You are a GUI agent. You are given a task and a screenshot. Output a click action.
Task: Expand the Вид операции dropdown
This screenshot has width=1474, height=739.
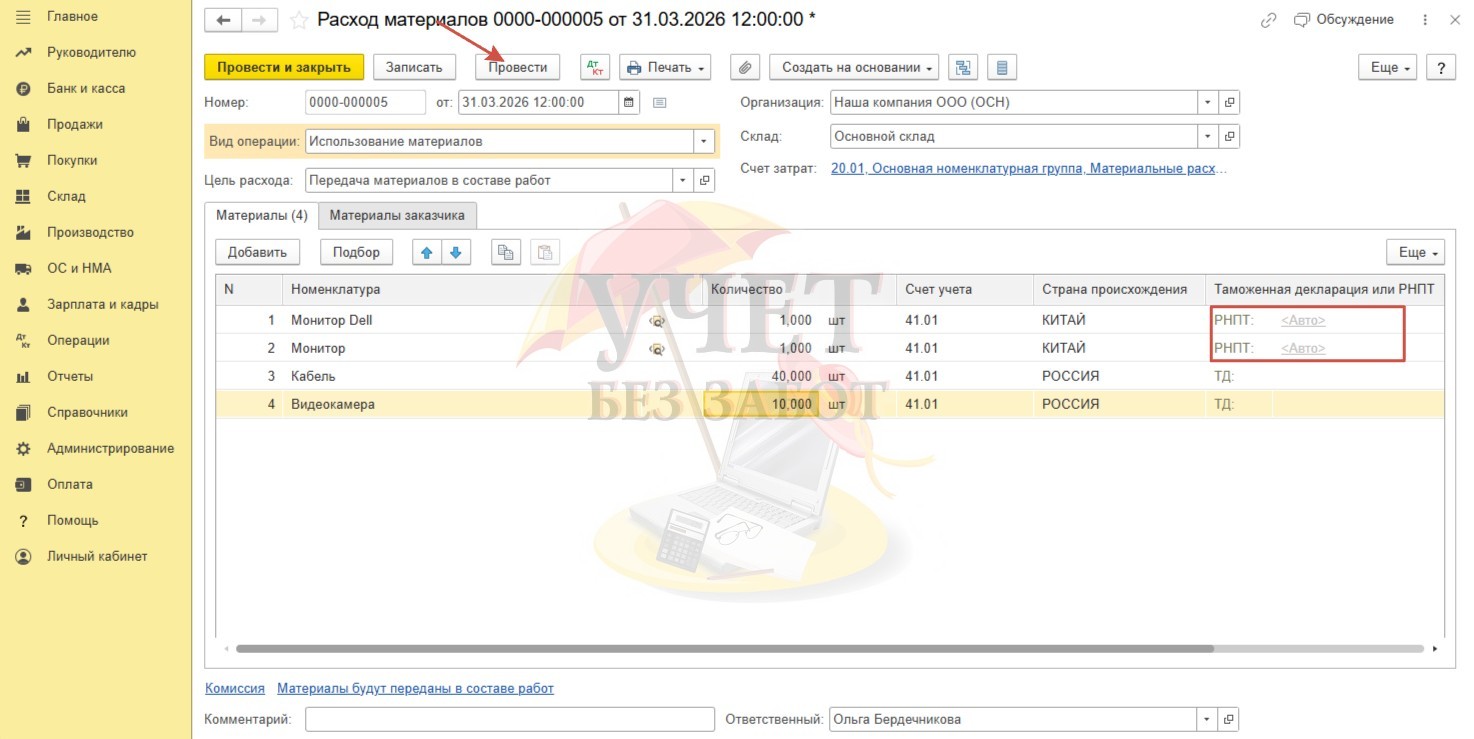click(705, 141)
